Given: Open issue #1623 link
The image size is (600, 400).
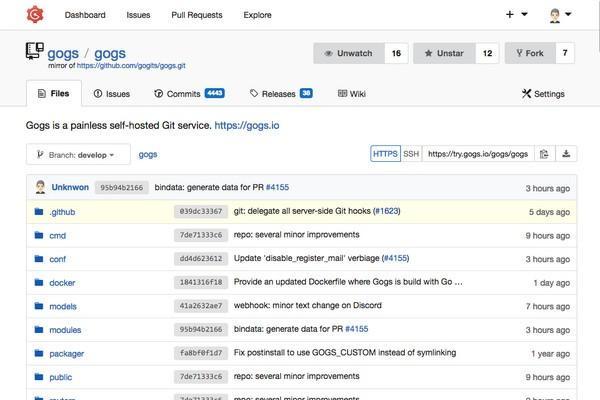Looking at the screenshot, I should (387, 211).
